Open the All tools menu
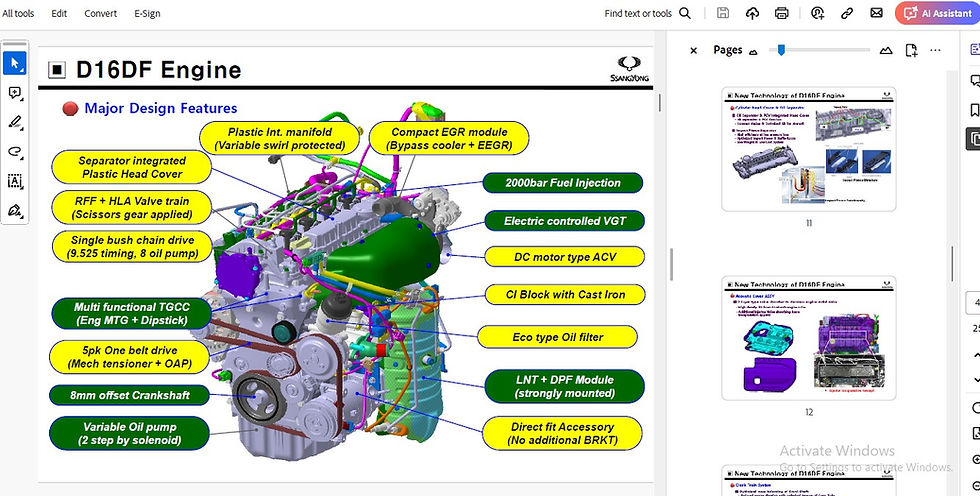Viewport: 980px width, 496px height. click(x=18, y=13)
